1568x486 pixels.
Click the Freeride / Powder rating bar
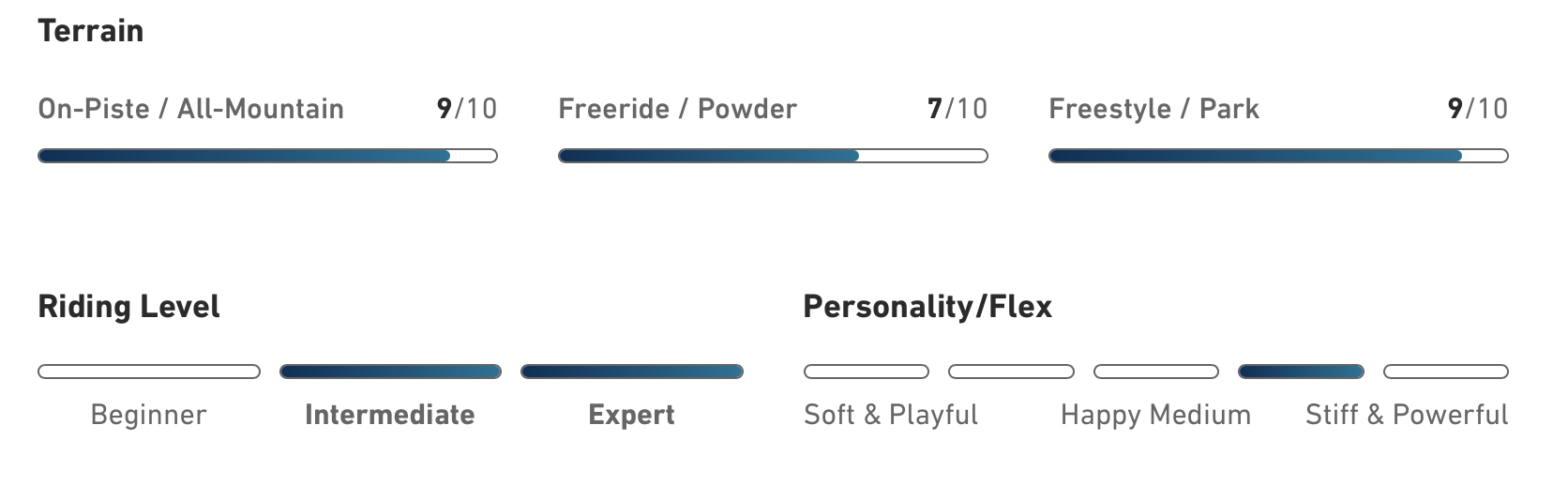(773, 156)
